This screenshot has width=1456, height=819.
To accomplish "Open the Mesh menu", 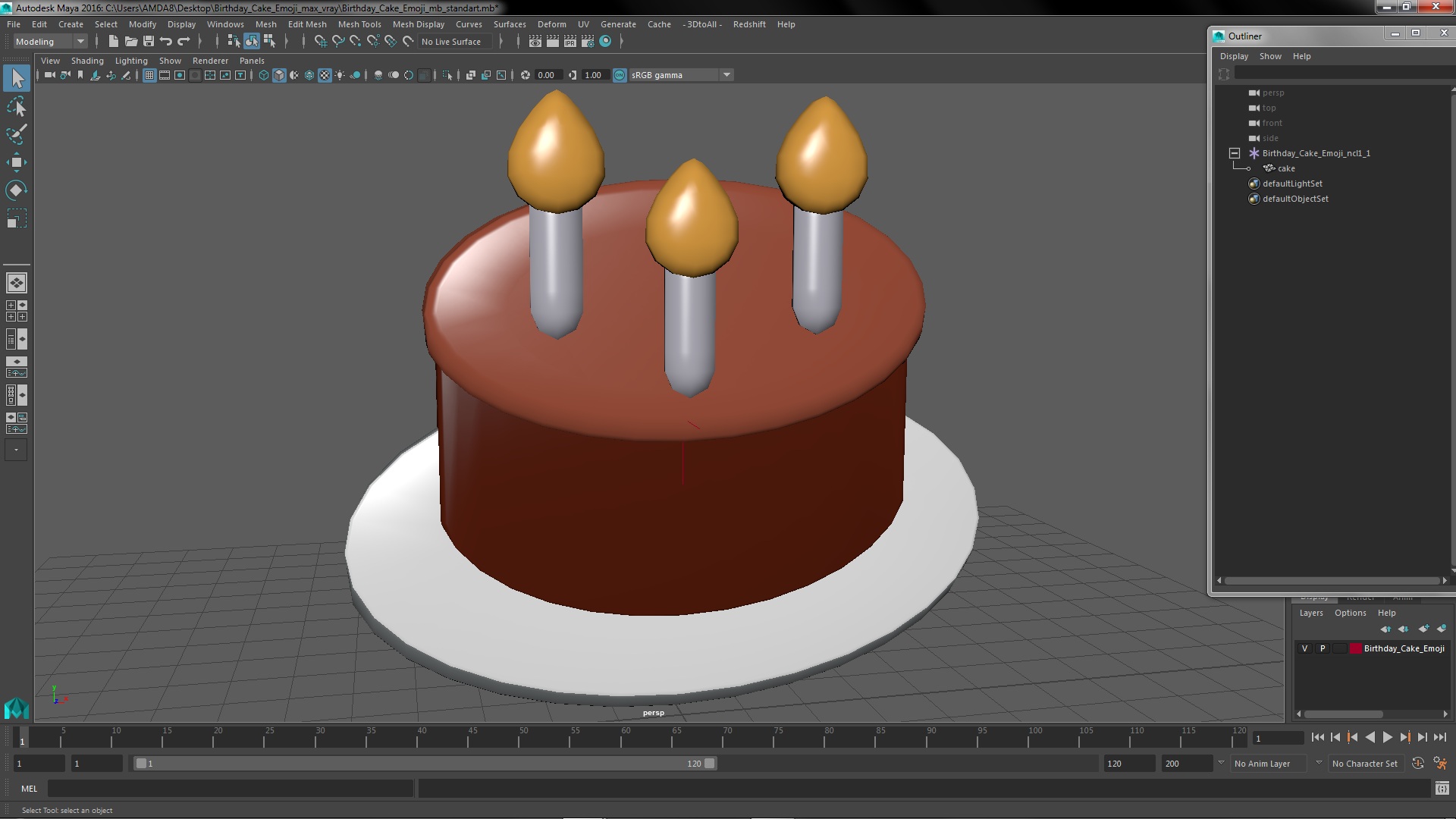I will click(x=264, y=23).
